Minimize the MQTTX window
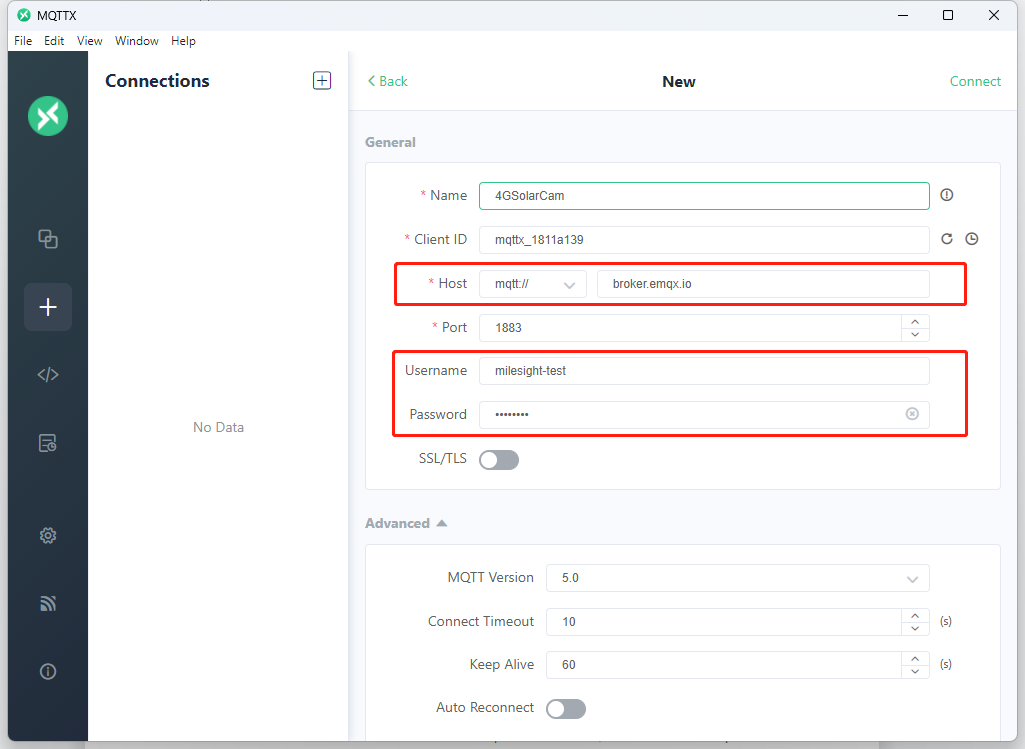 (903, 15)
